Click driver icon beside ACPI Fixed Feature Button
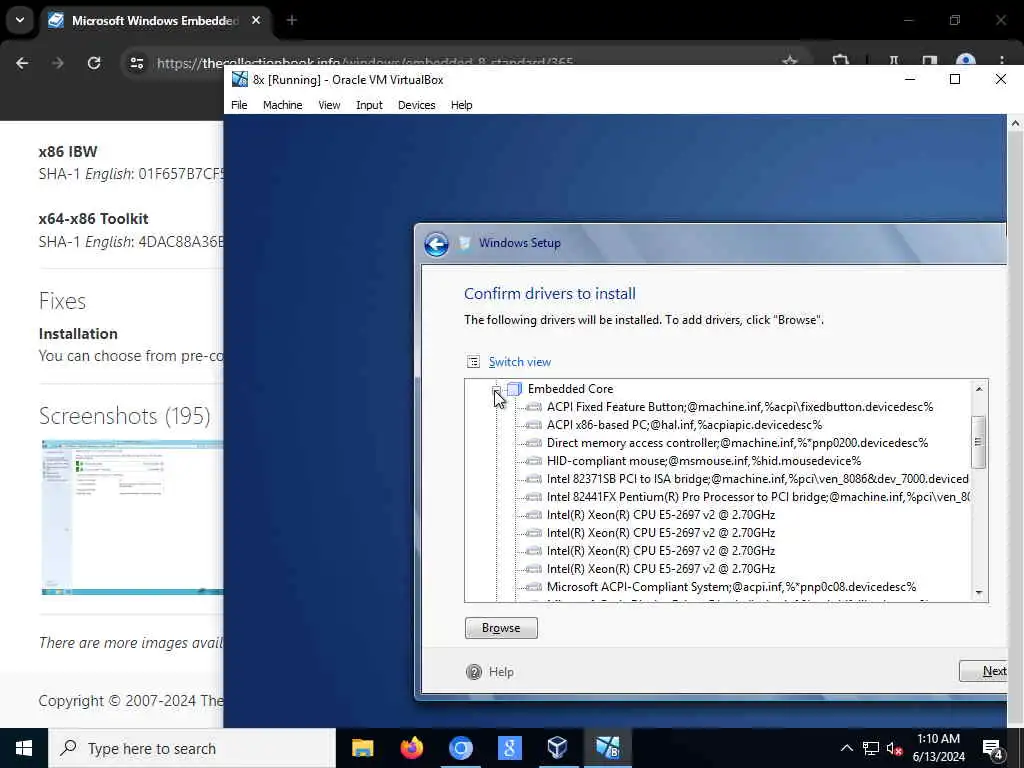Viewport: 1024px width, 768px height. point(534,407)
